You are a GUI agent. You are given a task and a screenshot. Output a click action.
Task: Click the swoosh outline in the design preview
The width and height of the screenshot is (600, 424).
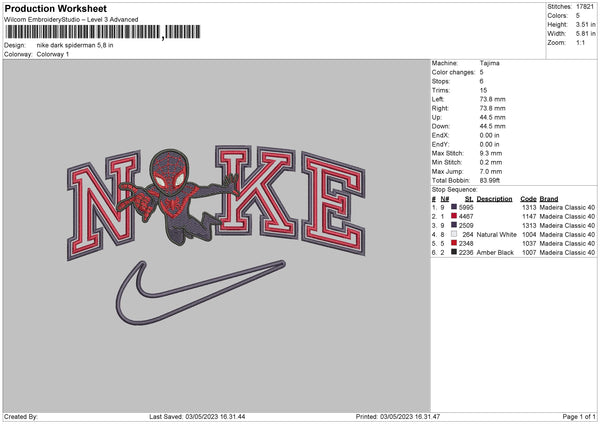pyautogui.click(x=200, y=293)
